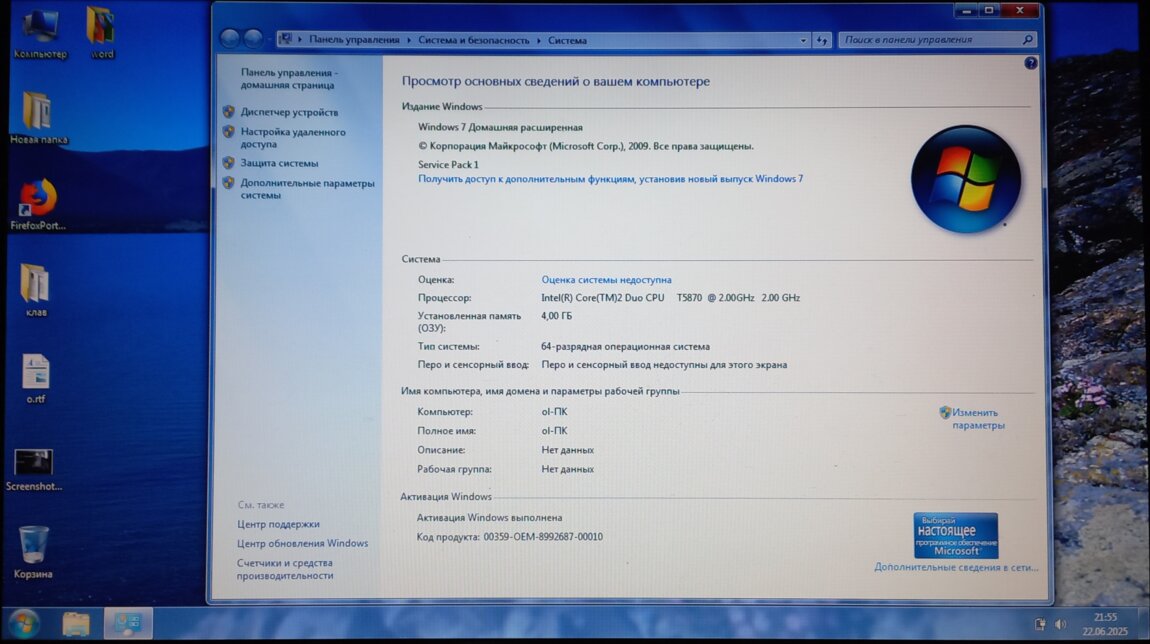Open FirefoxPortable desktop shortcut icon
Viewport: 1150px width, 644px height.
(x=38, y=198)
